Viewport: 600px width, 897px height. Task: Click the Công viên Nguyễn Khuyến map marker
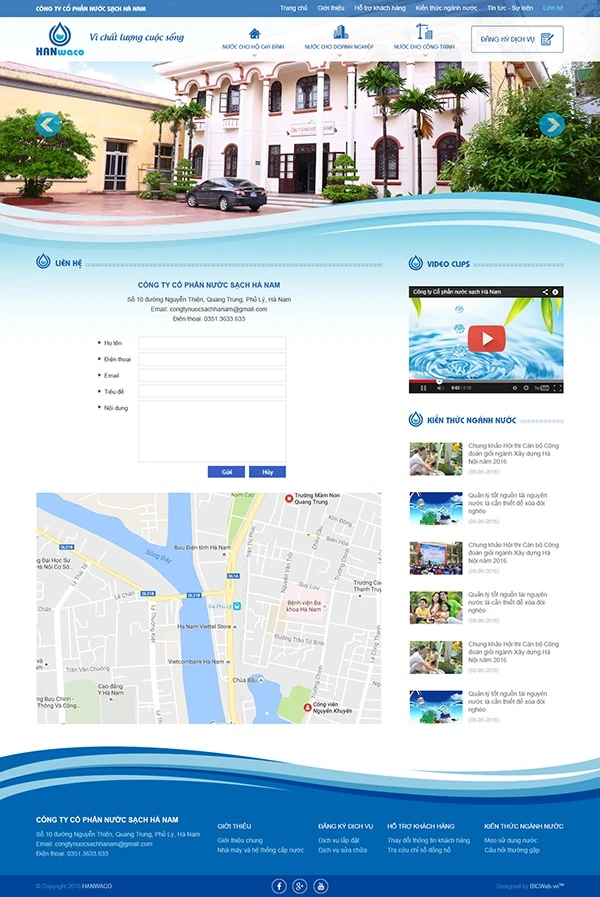click(x=307, y=708)
